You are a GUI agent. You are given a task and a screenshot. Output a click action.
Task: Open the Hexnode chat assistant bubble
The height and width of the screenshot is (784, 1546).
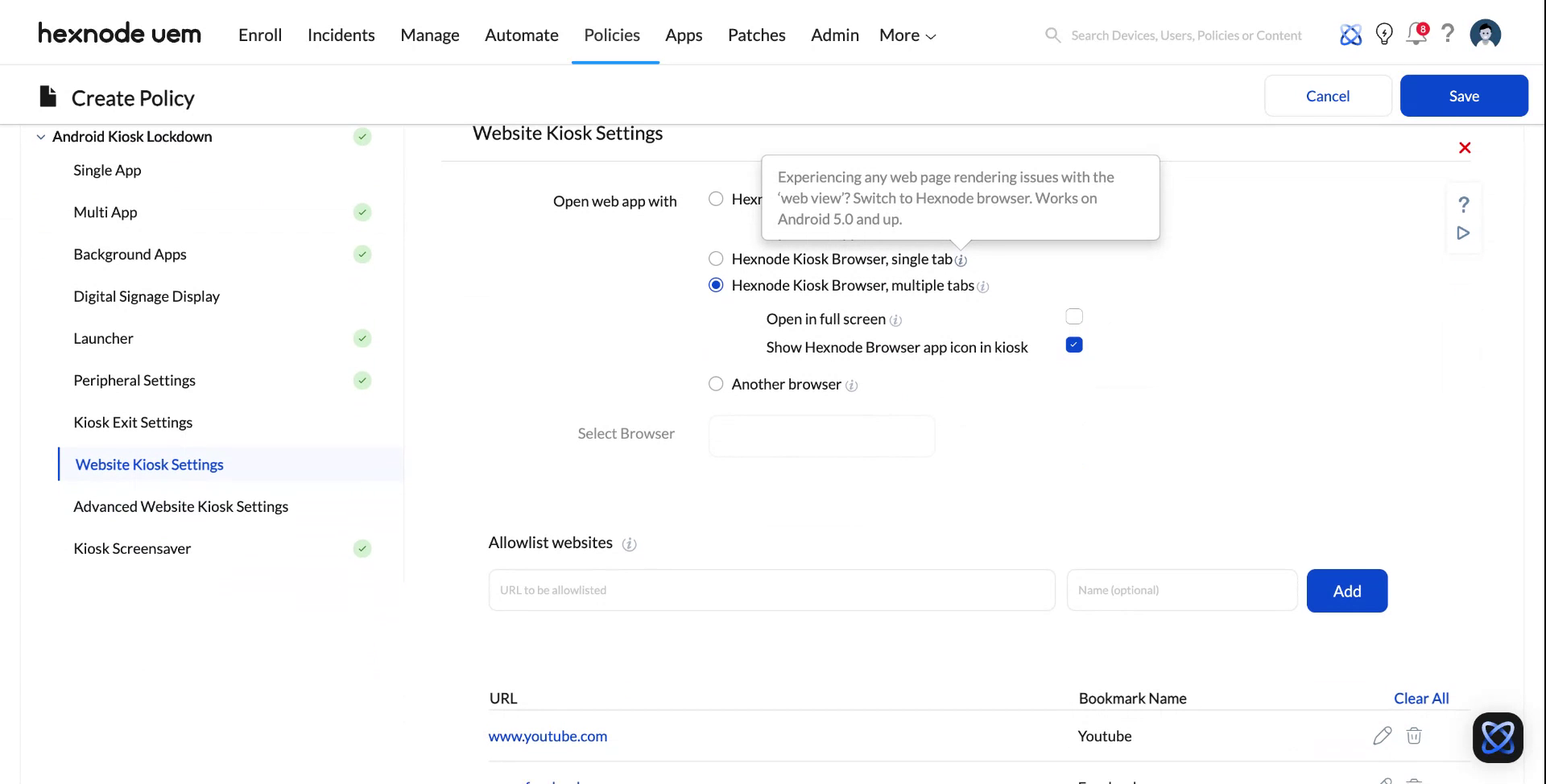pos(1497,737)
